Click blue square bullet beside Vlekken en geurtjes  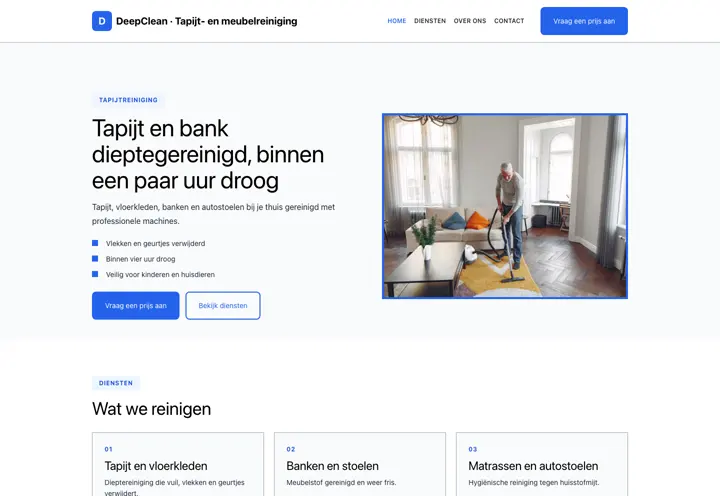95,243
